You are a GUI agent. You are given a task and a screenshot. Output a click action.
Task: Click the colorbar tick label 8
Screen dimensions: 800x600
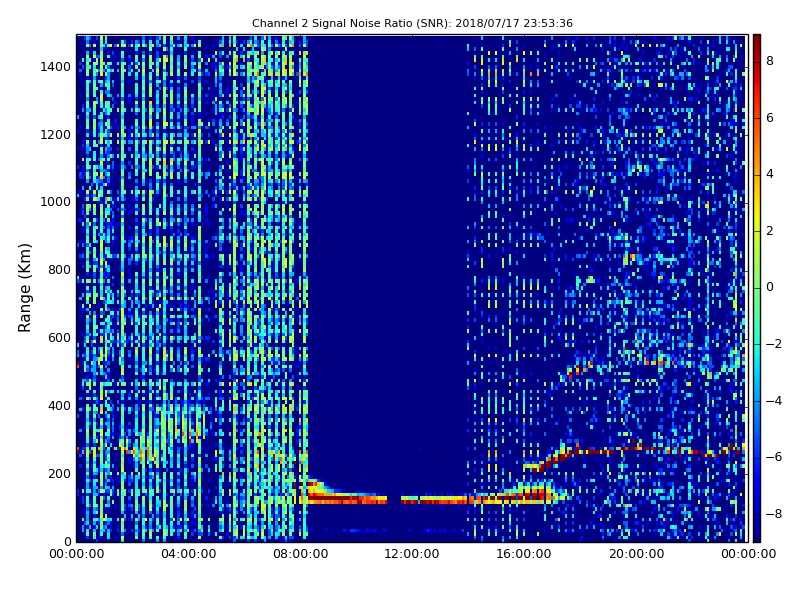(770, 61)
